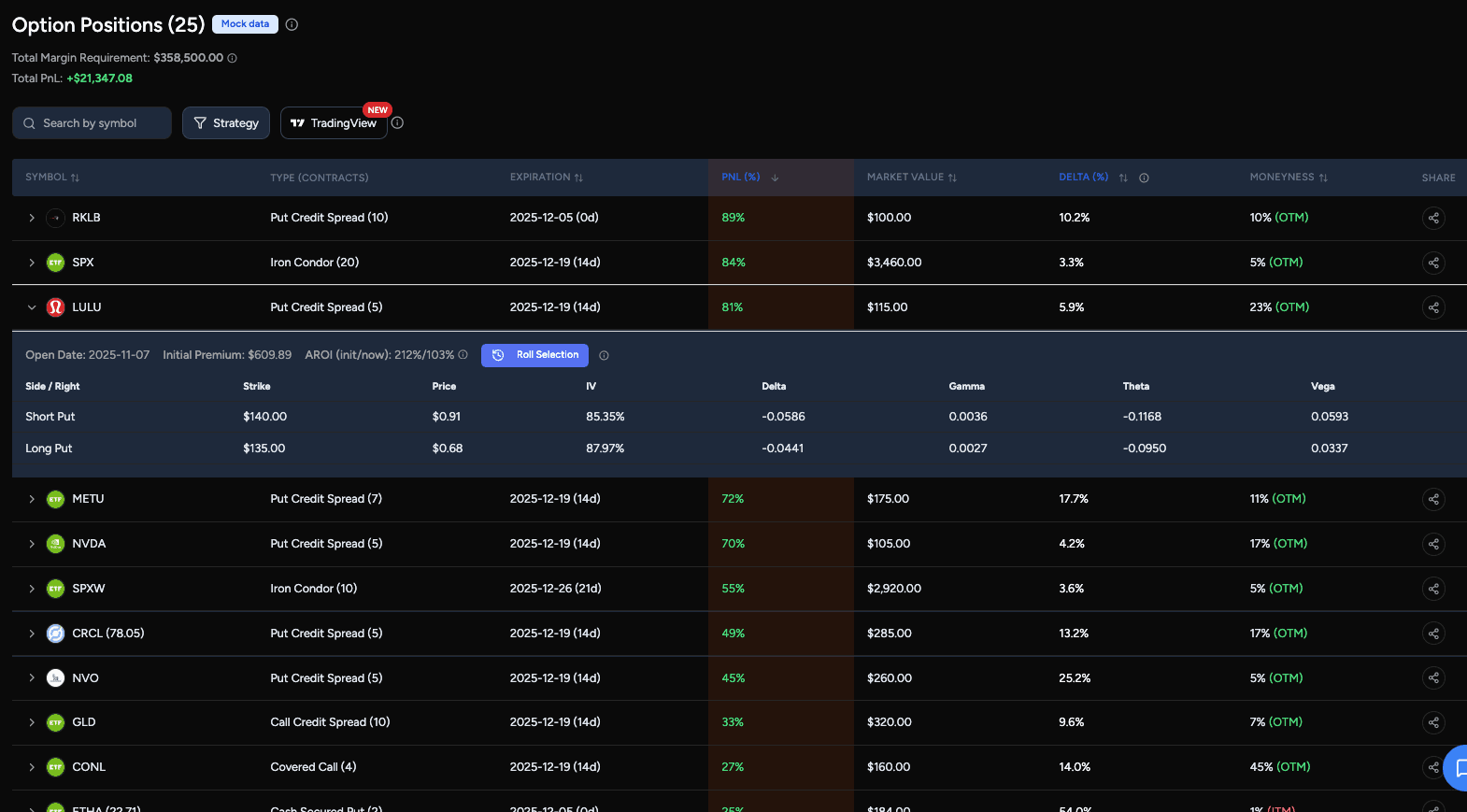
Task: Share the NVDA Put Credit Spread
Action: coord(1433,544)
